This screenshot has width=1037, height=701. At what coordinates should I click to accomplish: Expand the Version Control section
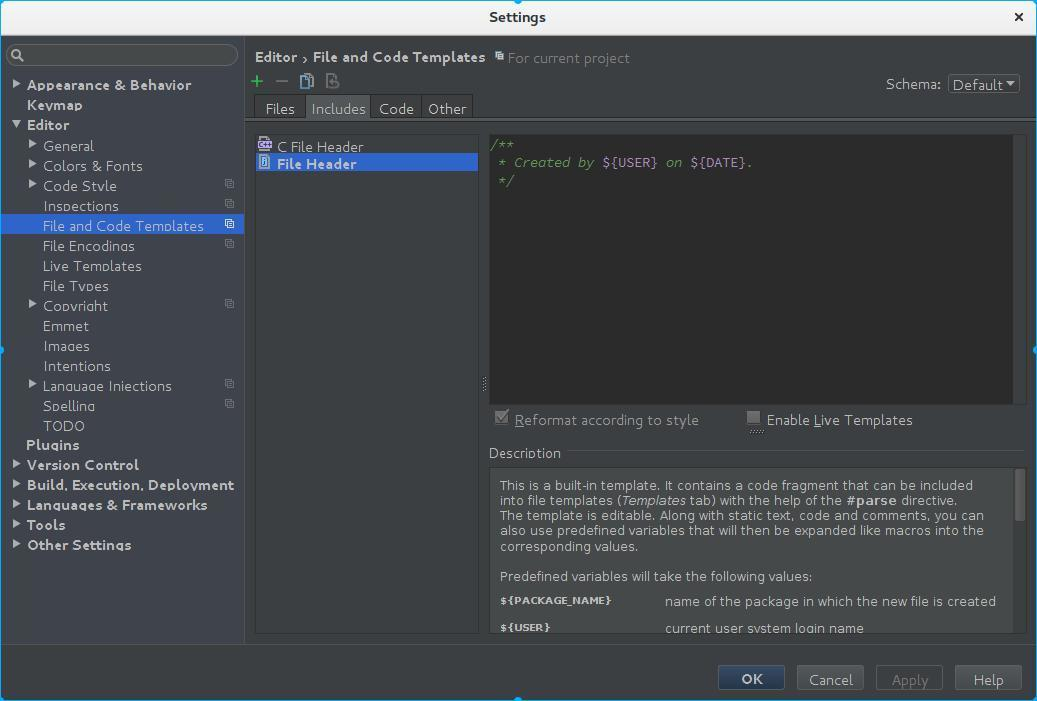pos(17,464)
